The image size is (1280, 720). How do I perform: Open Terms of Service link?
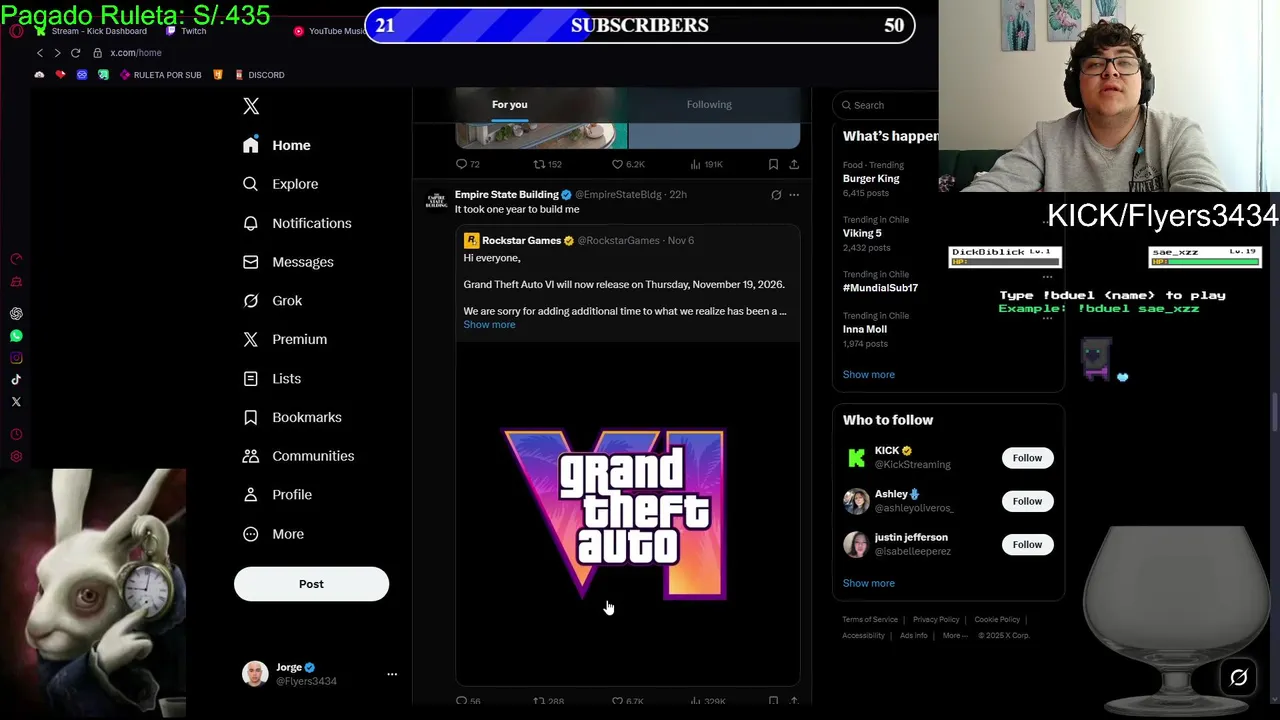click(870, 620)
